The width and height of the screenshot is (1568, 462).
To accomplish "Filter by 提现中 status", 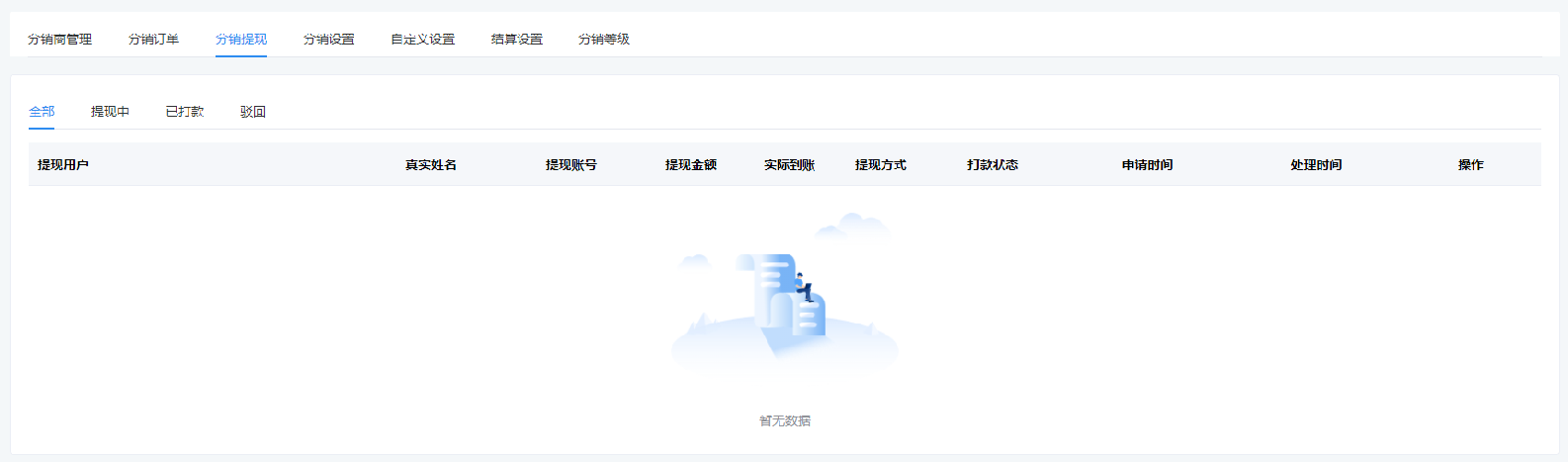I will click(x=110, y=112).
